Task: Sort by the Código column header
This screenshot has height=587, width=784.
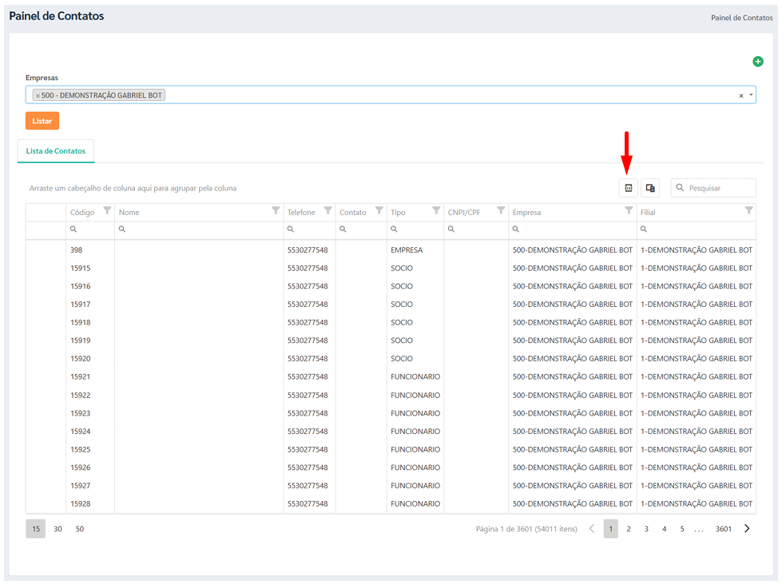Action: (82, 212)
